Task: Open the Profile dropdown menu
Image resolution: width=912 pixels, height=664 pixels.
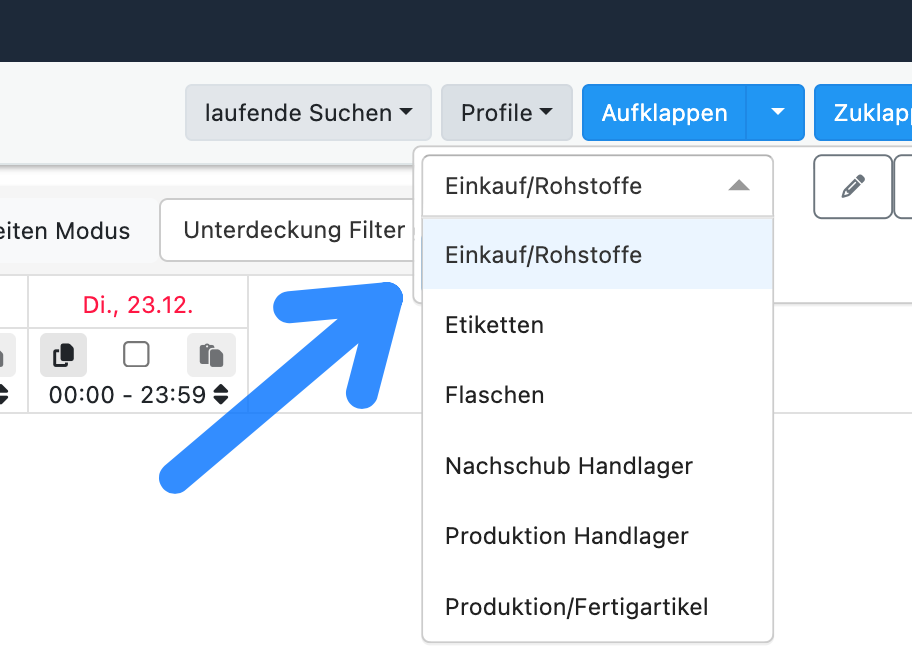Action: coord(506,113)
